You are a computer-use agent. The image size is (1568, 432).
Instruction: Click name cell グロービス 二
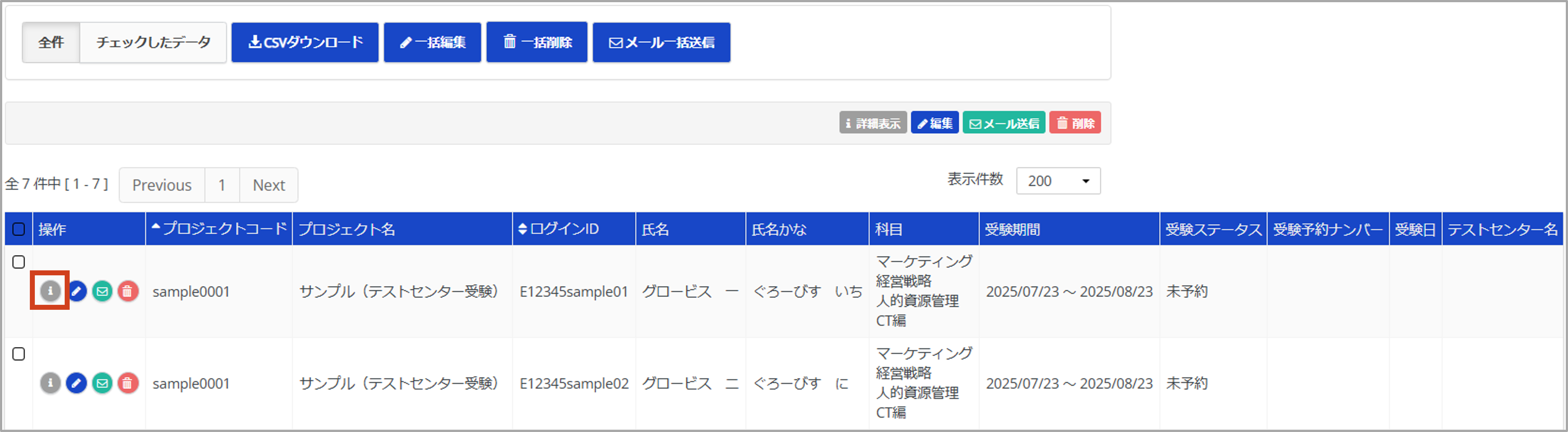click(x=690, y=383)
